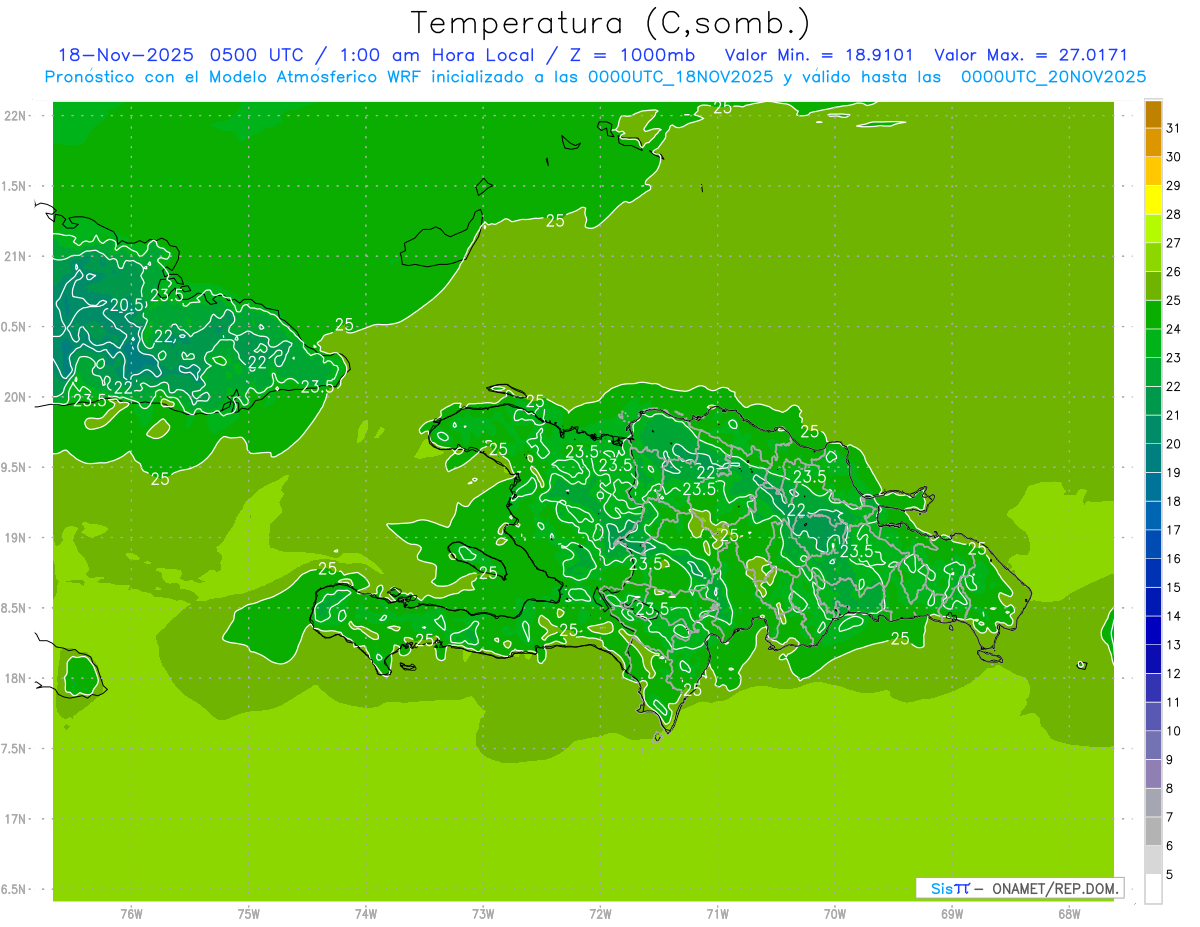The width and height of the screenshot is (1200, 927).
Task: Click the '20N' latitude axis label
Action: pyautogui.click(x=15, y=397)
